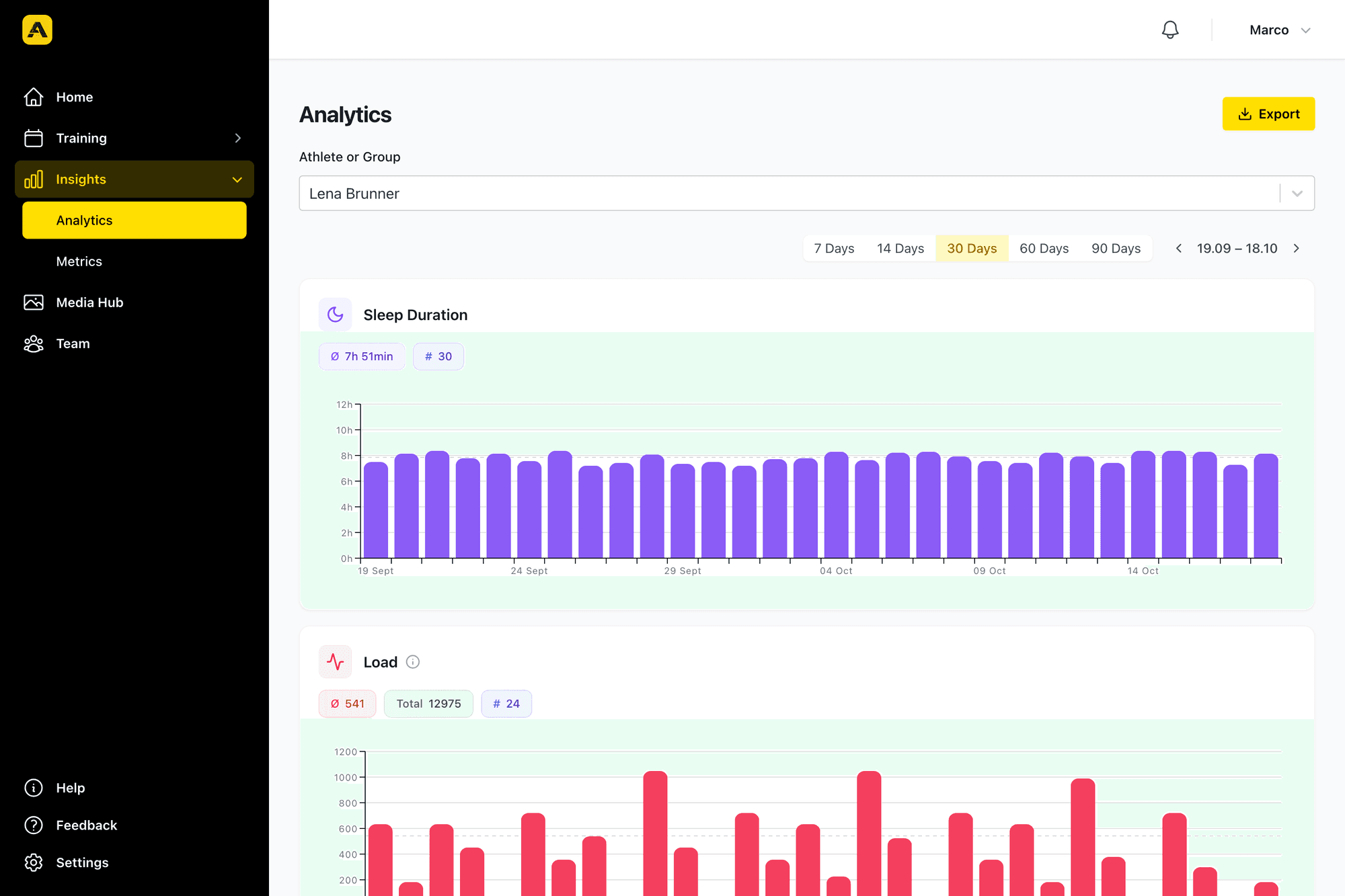Viewport: 1345px width, 896px height.
Task: Click the Help info icon
Action: [x=34, y=788]
